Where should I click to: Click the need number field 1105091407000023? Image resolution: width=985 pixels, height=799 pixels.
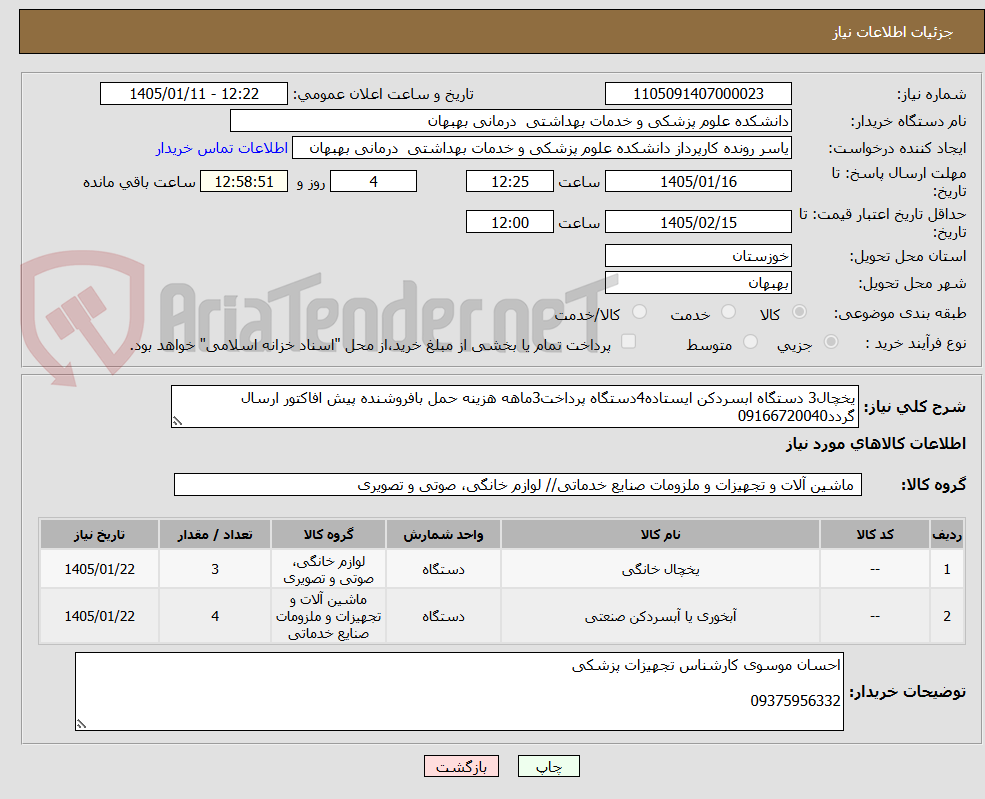698,94
